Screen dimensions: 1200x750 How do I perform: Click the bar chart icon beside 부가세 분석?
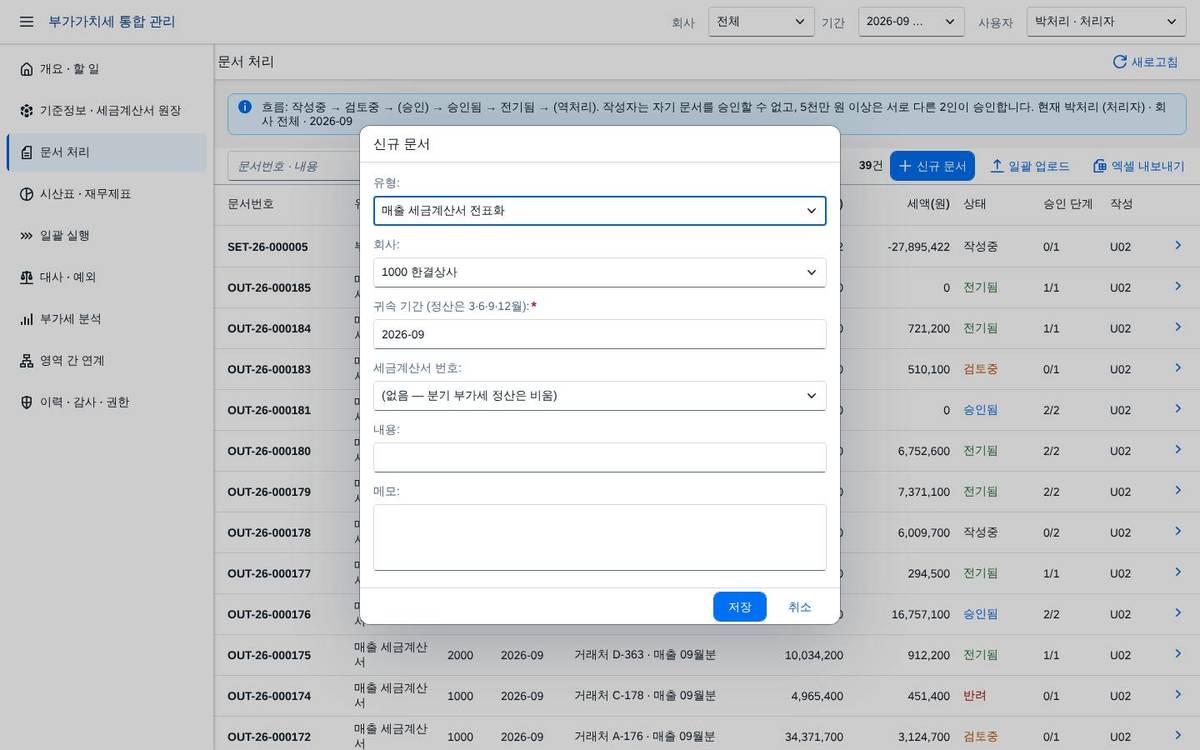pyautogui.click(x=26, y=319)
